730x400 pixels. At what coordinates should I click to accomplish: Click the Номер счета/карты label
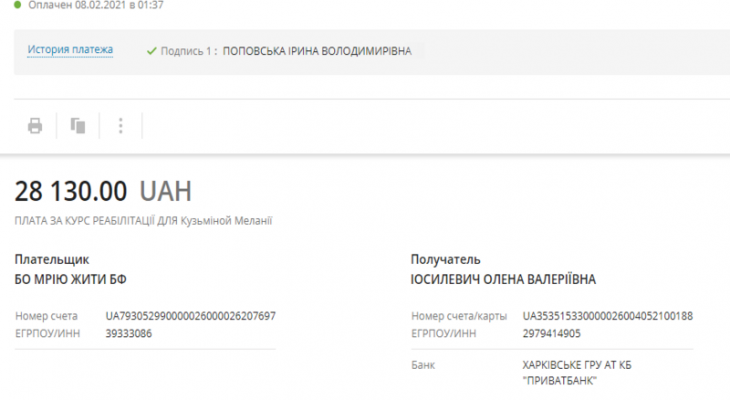point(459,316)
